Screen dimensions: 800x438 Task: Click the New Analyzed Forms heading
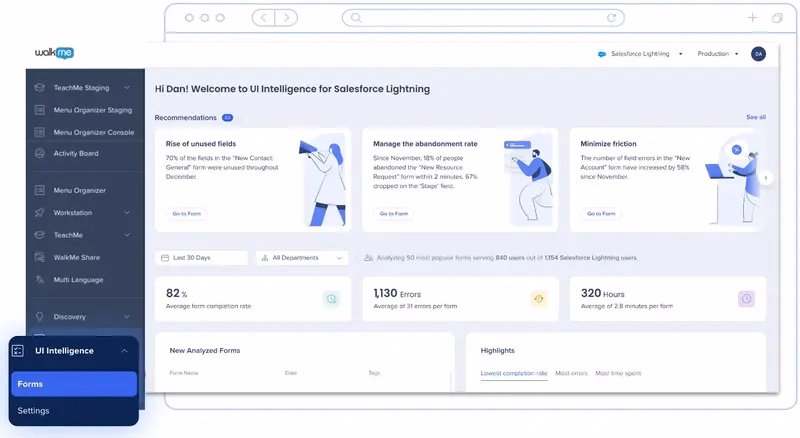(205, 351)
